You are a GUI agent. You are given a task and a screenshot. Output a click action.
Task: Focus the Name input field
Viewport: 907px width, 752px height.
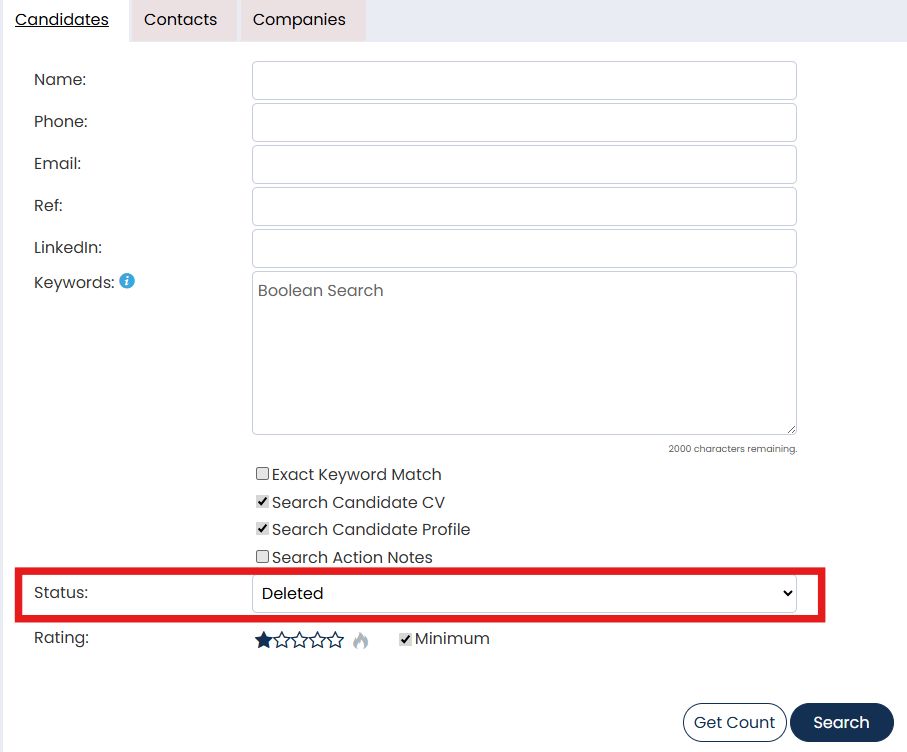coord(524,80)
